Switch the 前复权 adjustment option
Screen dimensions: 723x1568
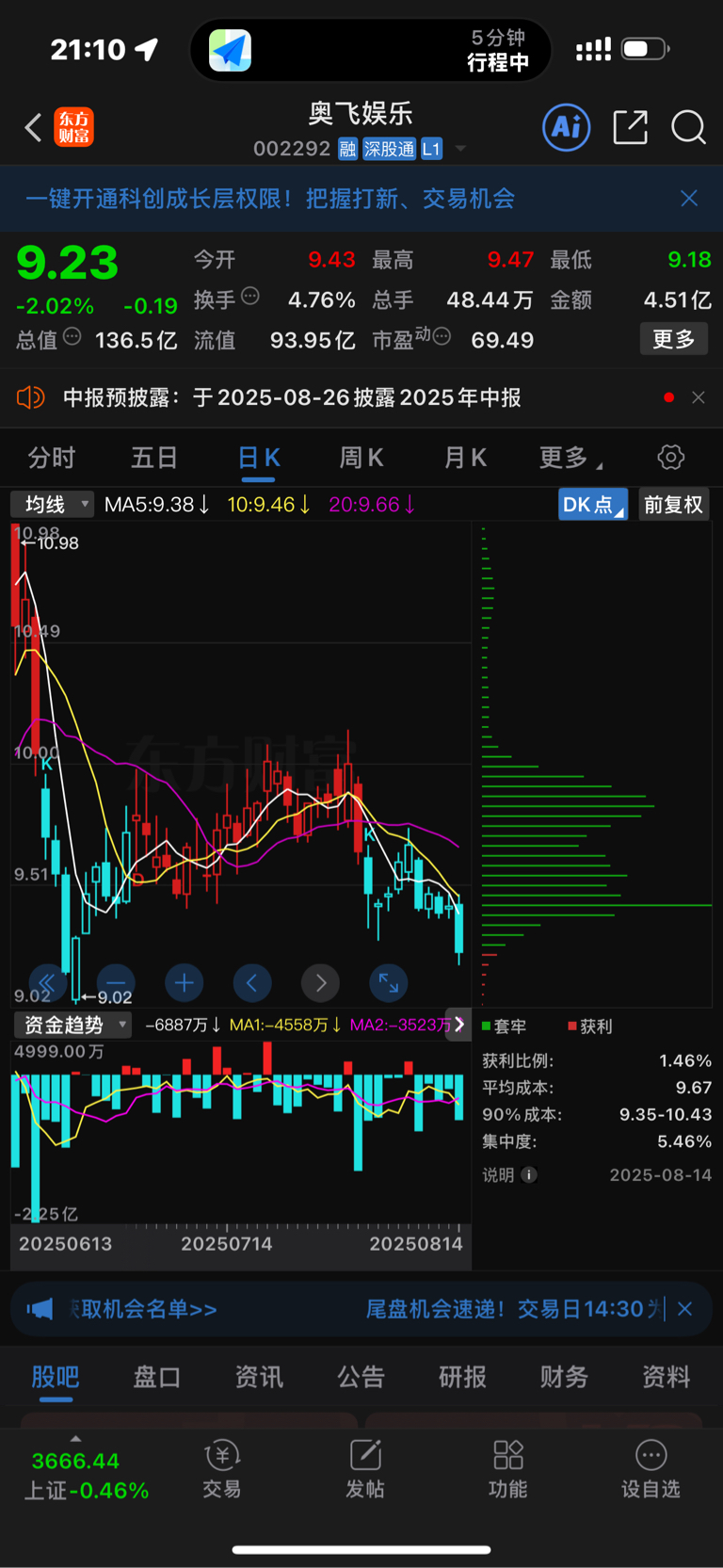pos(673,505)
